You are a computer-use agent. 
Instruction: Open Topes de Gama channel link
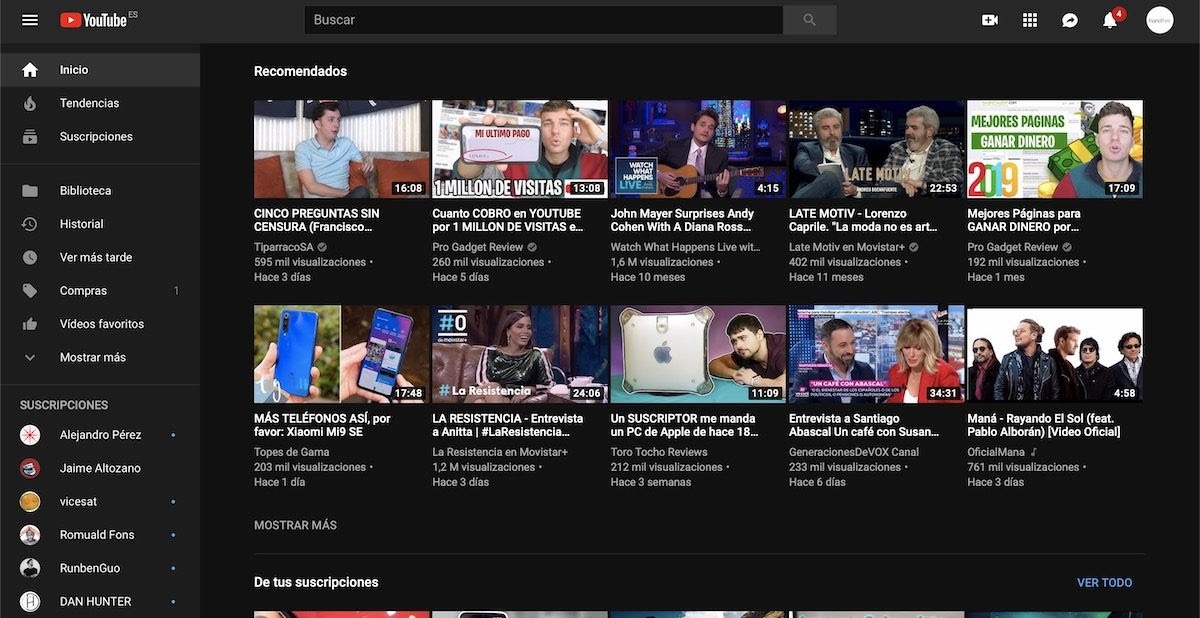[291, 452]
